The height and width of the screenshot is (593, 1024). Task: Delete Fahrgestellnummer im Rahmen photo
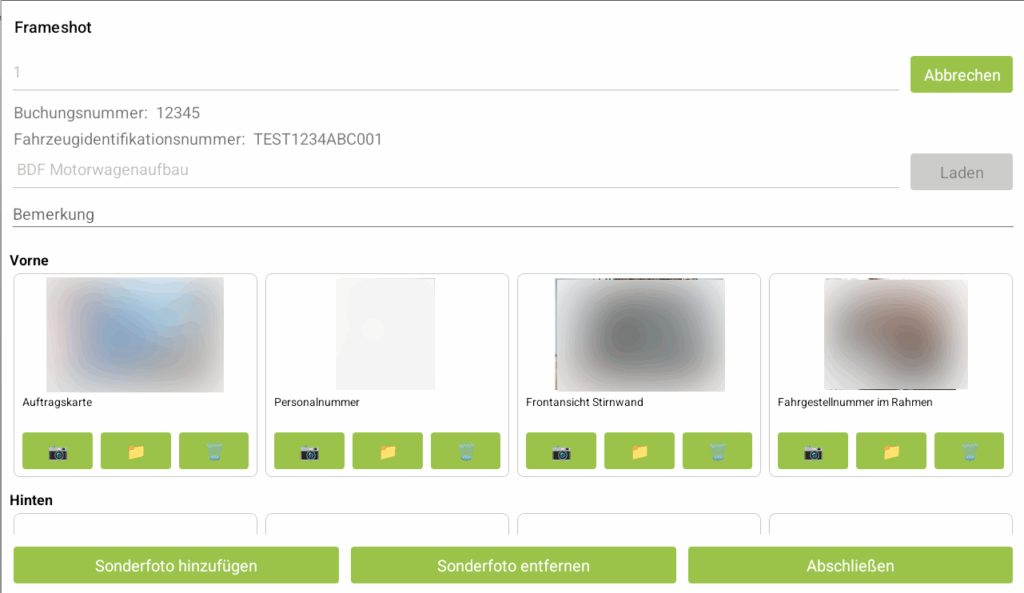[x=969, y=451]
